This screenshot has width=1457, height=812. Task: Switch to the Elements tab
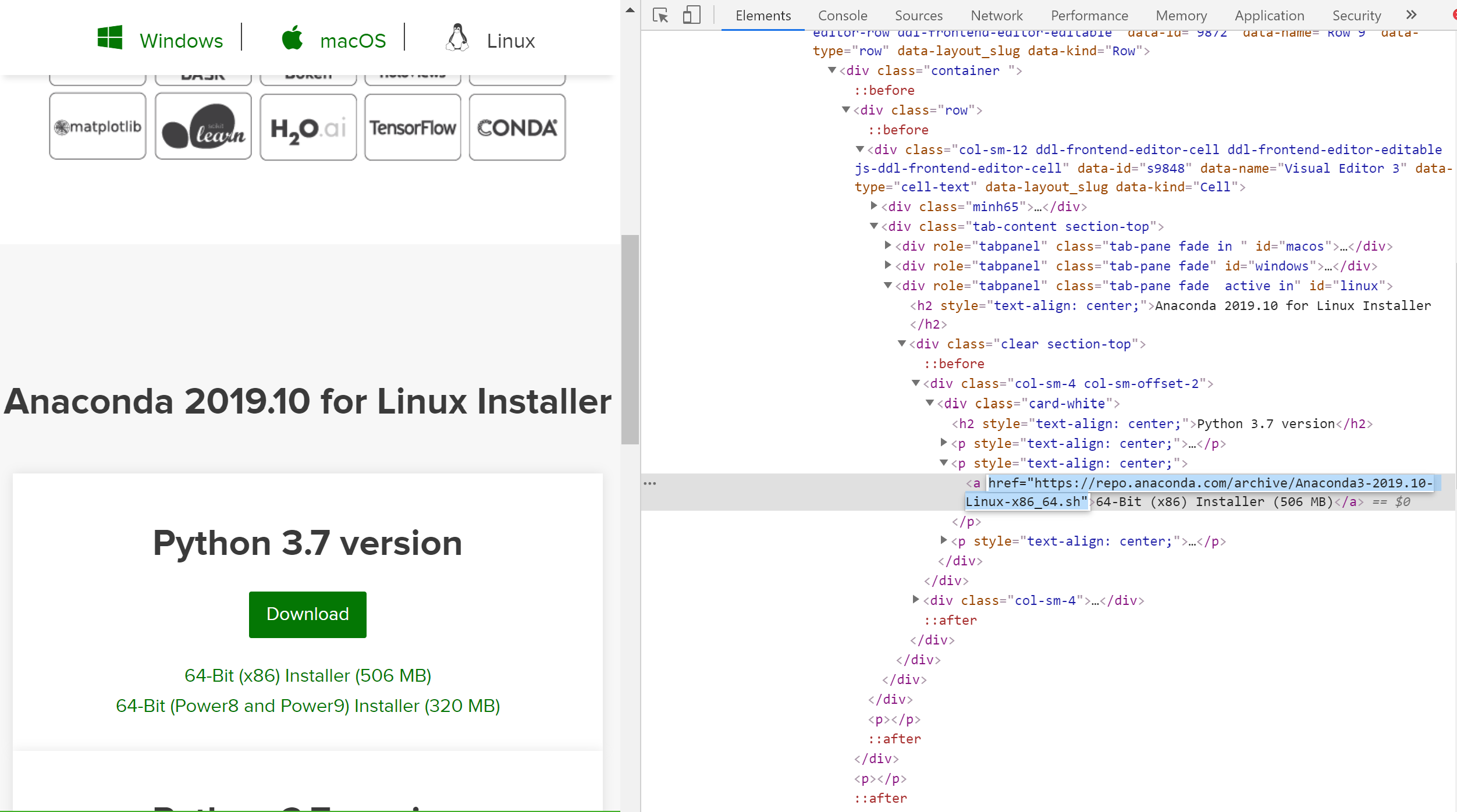pyautogui.click(x=763, y=16)
